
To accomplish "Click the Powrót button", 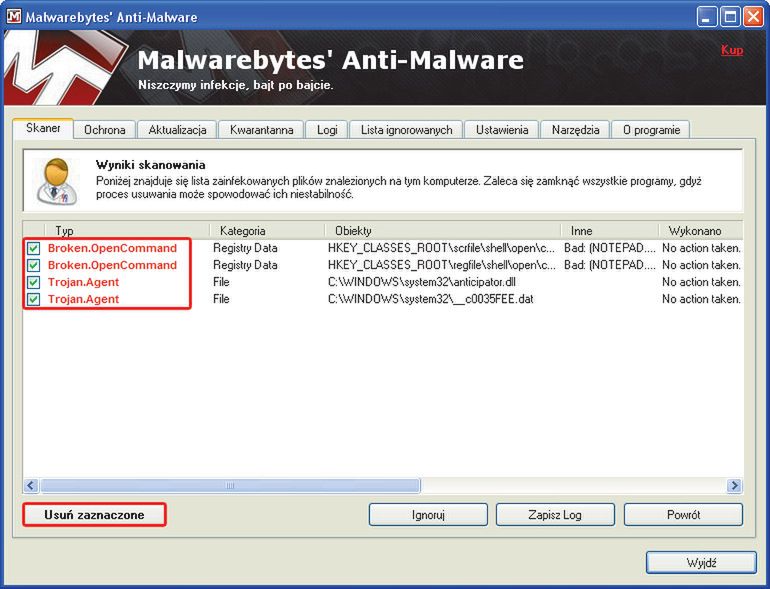I will click(x=683, y=515).
